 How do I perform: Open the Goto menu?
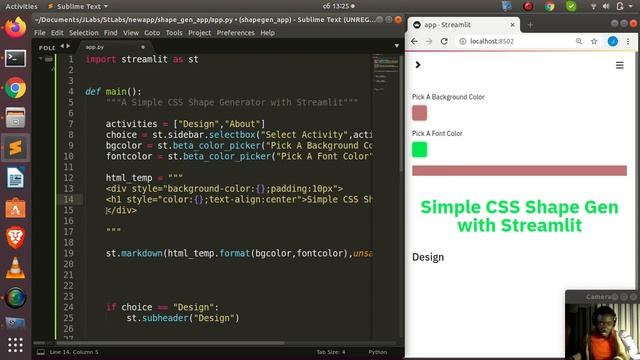click(152, 33)
